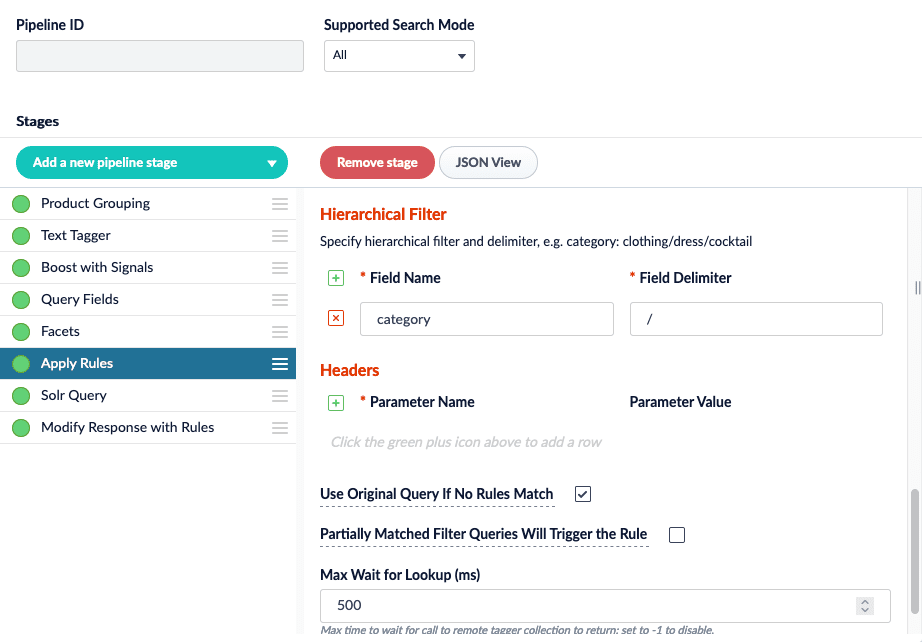The height and width of the screenshot is (642, 922).
Task: Click drag handle of Product Grouping stage
Action: coord(280,204)
